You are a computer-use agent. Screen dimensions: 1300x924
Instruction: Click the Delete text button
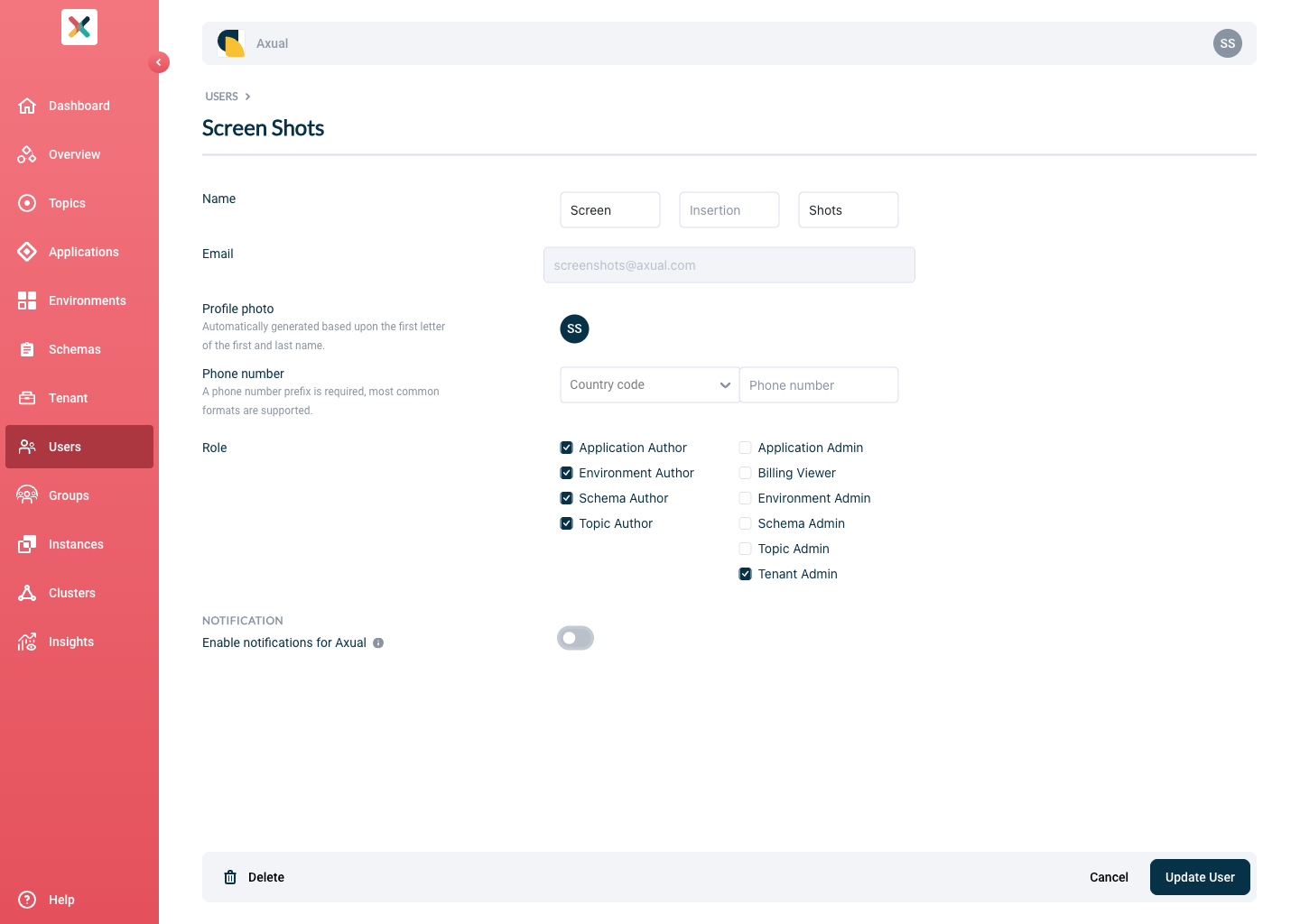[x=266, y=877]
